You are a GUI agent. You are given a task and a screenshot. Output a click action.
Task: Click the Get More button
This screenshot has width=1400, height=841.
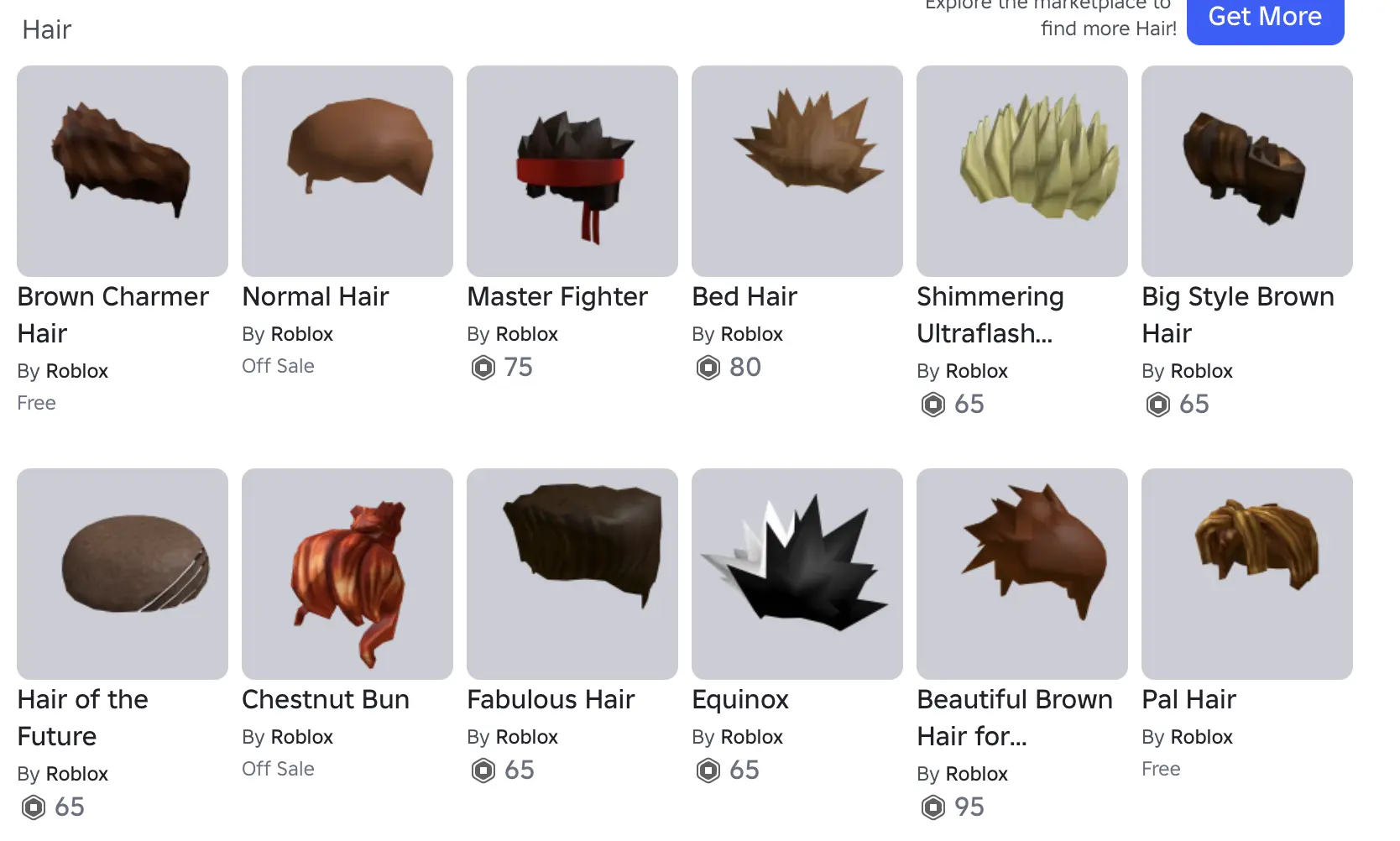point(1266,18)
